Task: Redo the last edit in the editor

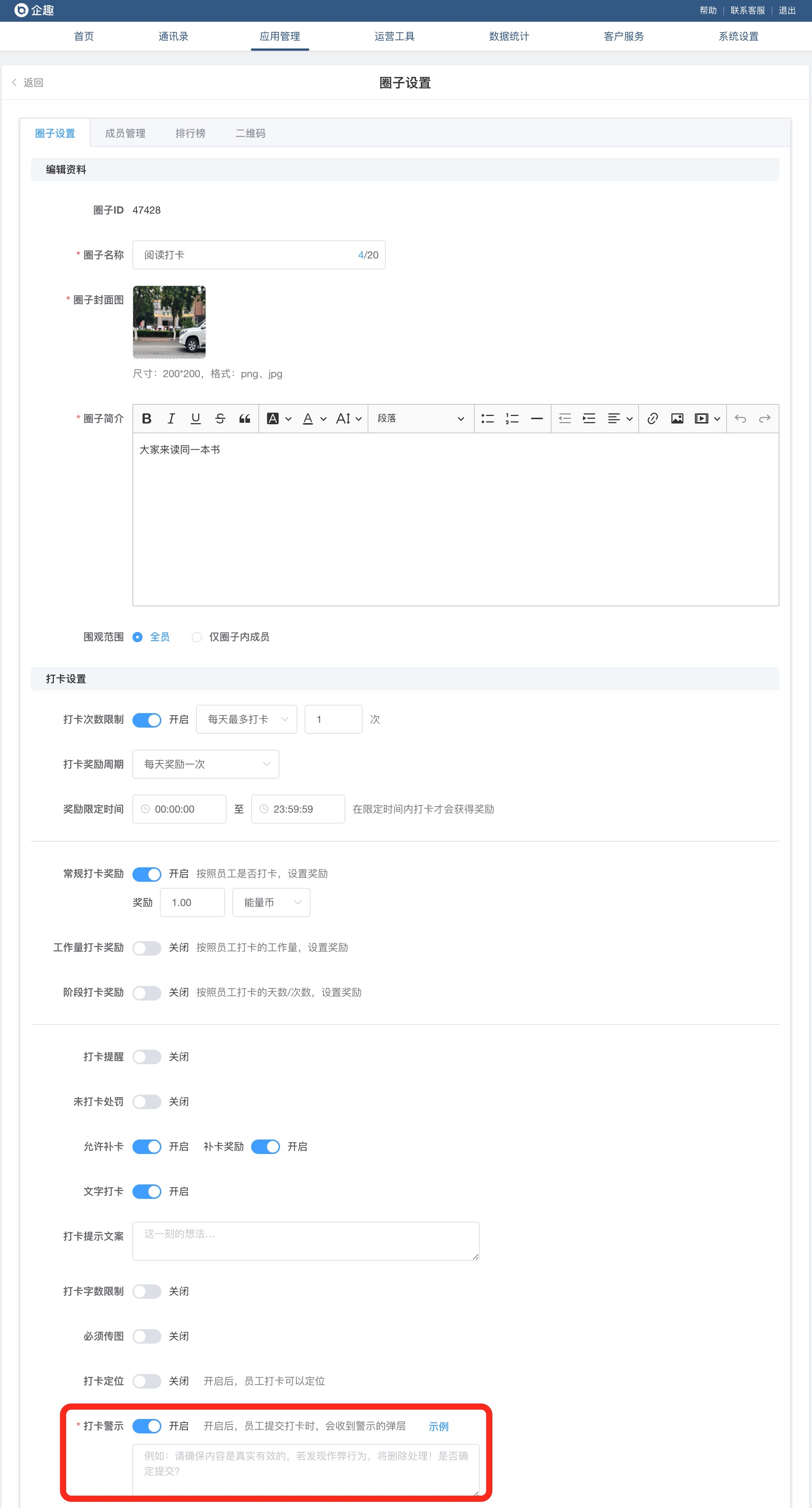Action: click(x=765, y=418)
